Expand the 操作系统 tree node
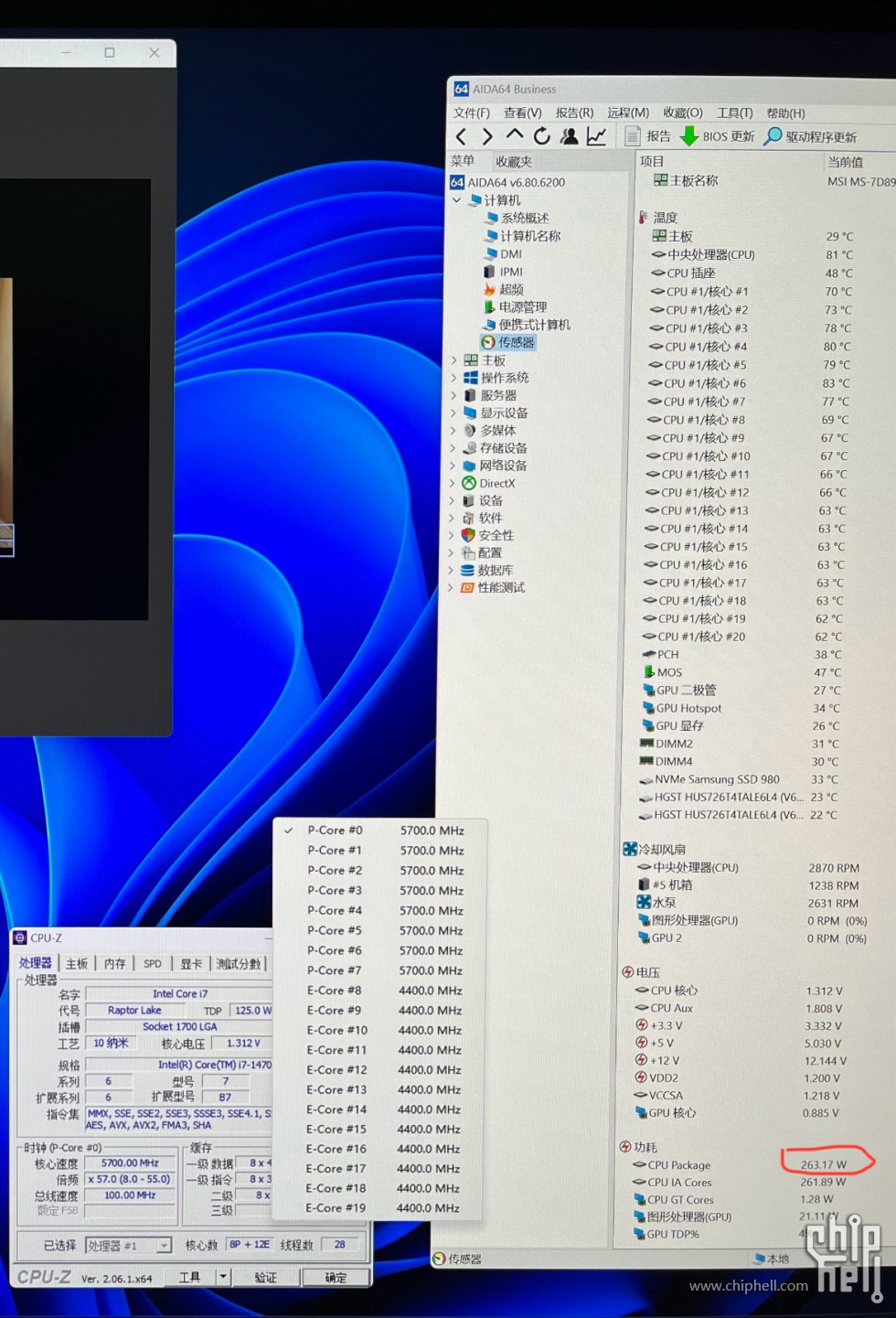Screen dimensions: 896x1318 click(x=454, y=378)
